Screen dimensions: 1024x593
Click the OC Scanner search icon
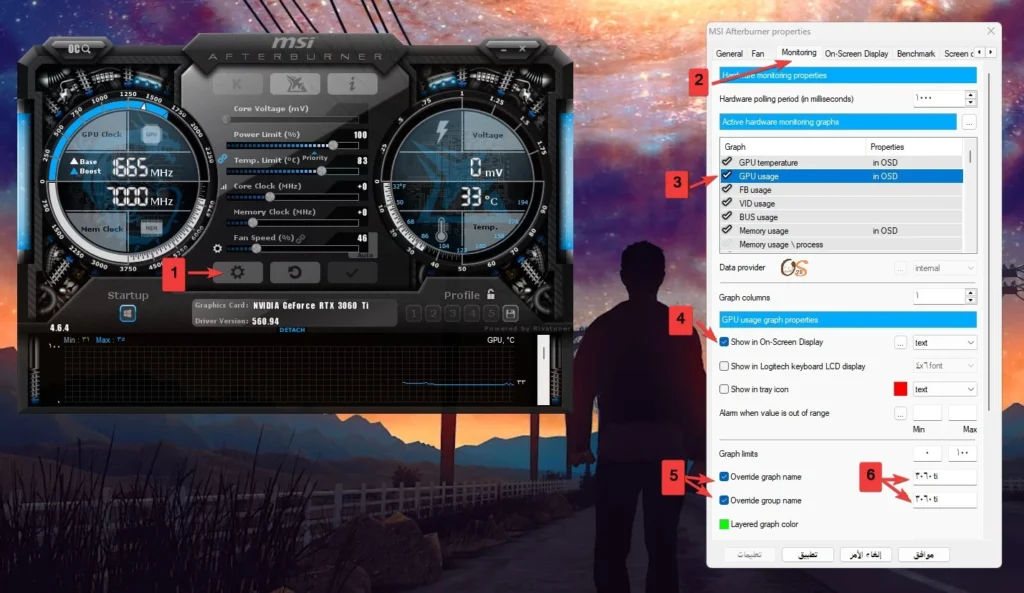point(80,48)
